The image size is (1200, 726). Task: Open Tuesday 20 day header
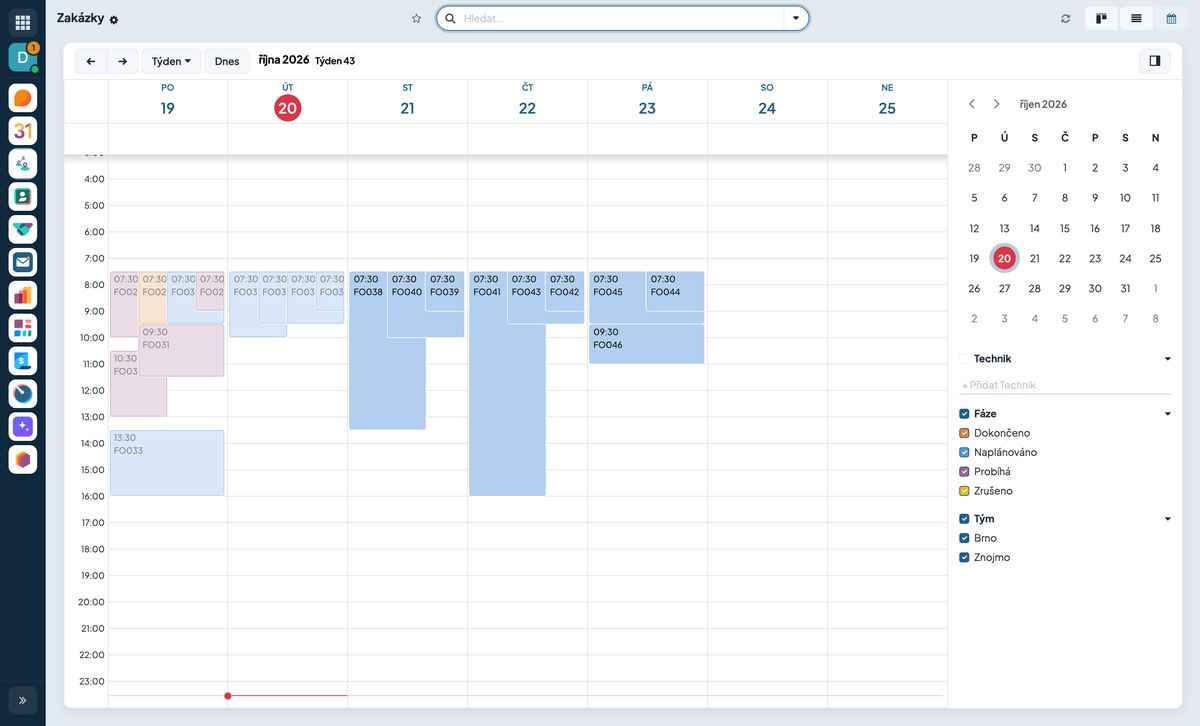click(x=288, y=101)
